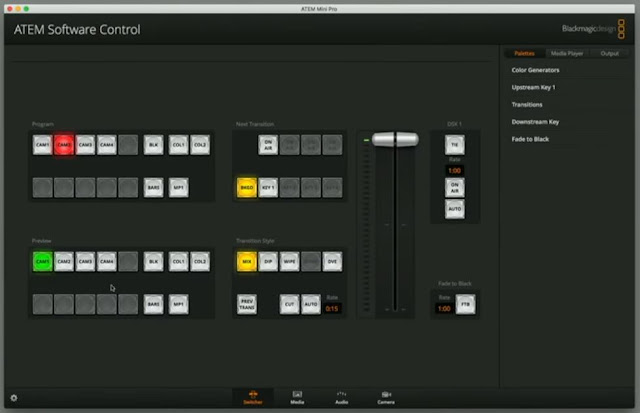Choose the DIP transition style
The image size is (640, 413).
pos(268,262)
